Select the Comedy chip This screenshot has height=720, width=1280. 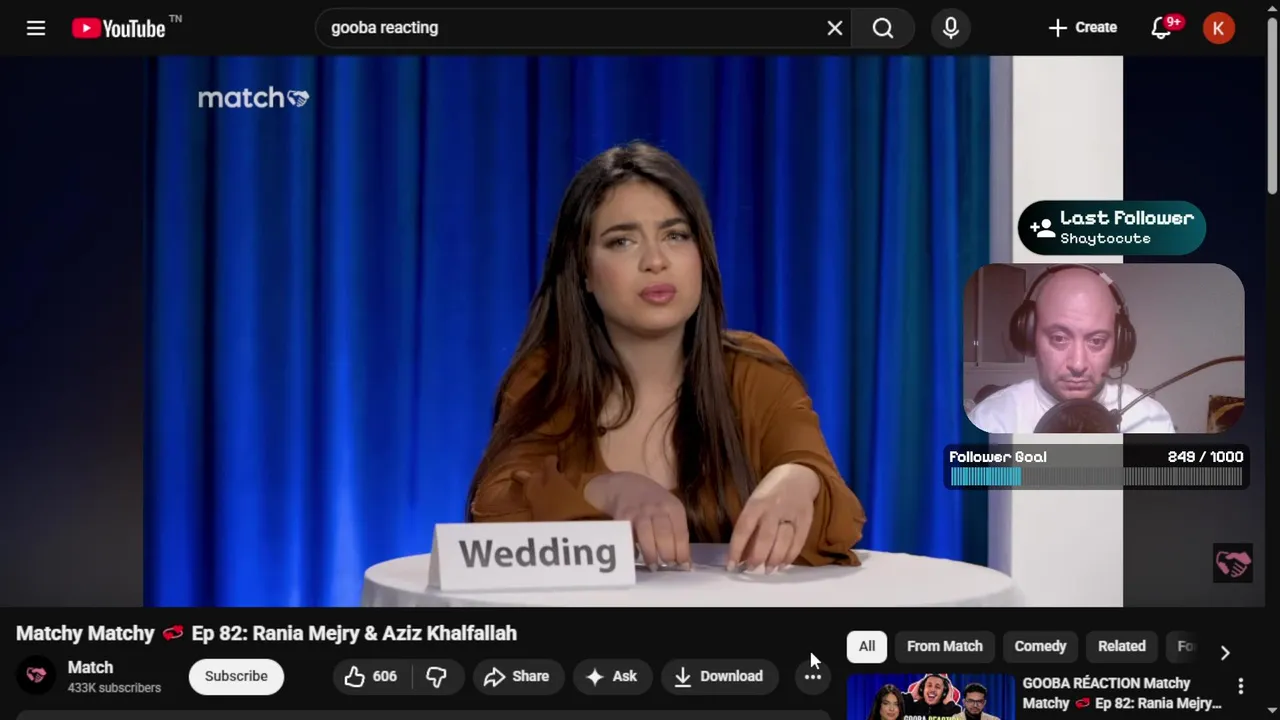(x=1040, y=646)
